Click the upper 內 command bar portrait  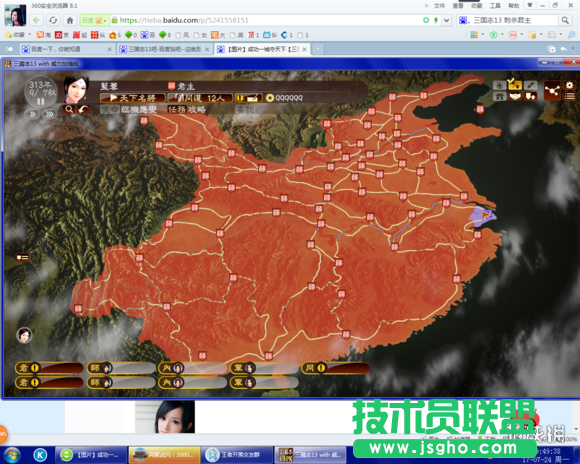pos(178,368)
